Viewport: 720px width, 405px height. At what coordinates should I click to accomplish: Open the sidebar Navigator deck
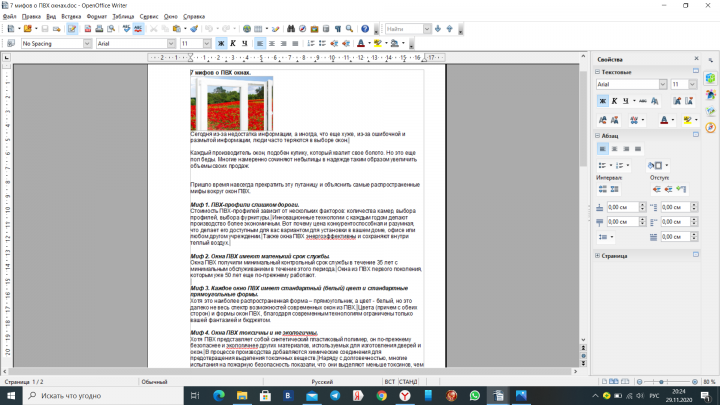(x=710, y=127)
